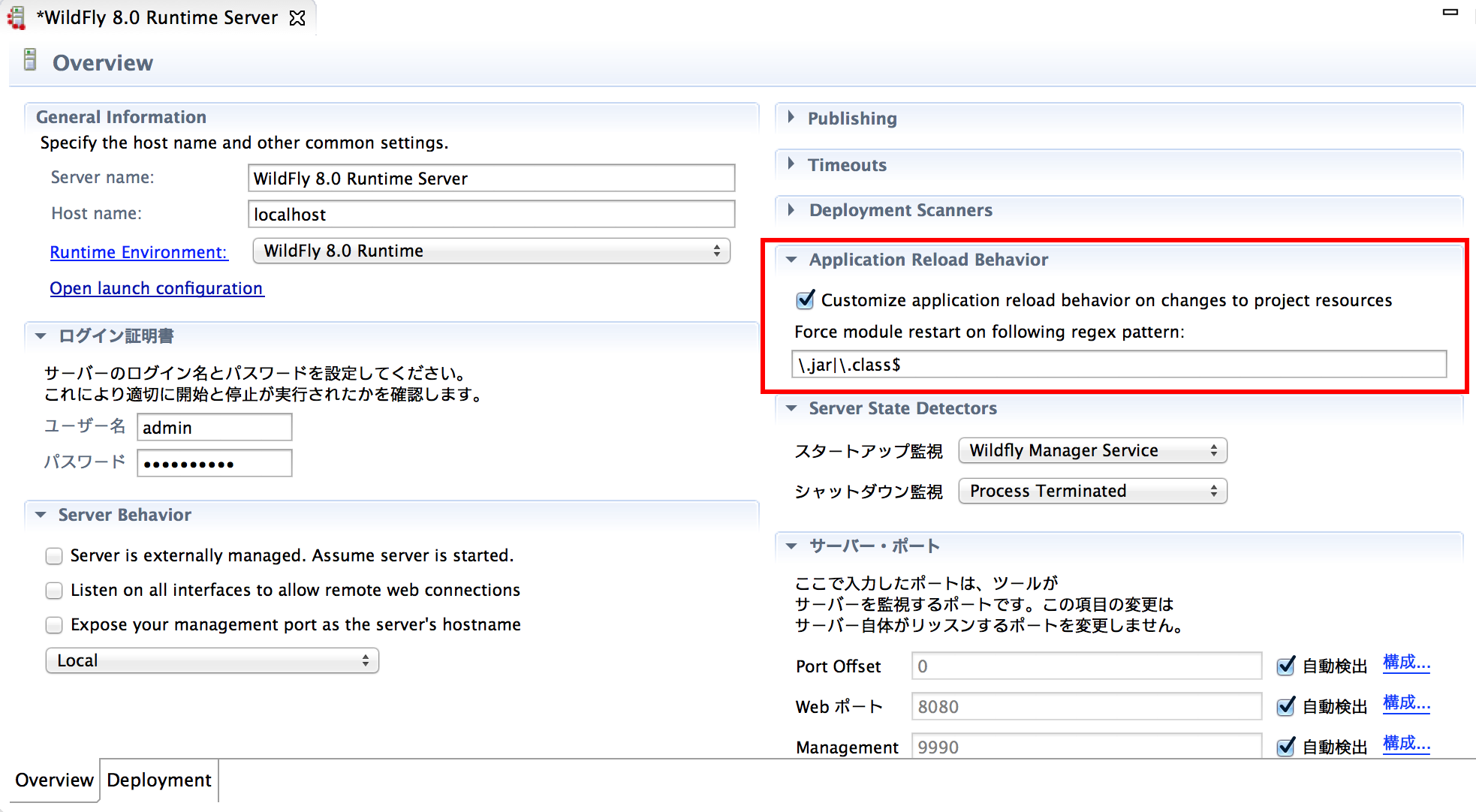
Task: Open the WildFly 8.0 Runtime dropdown
Action: (x=492, y=251)
